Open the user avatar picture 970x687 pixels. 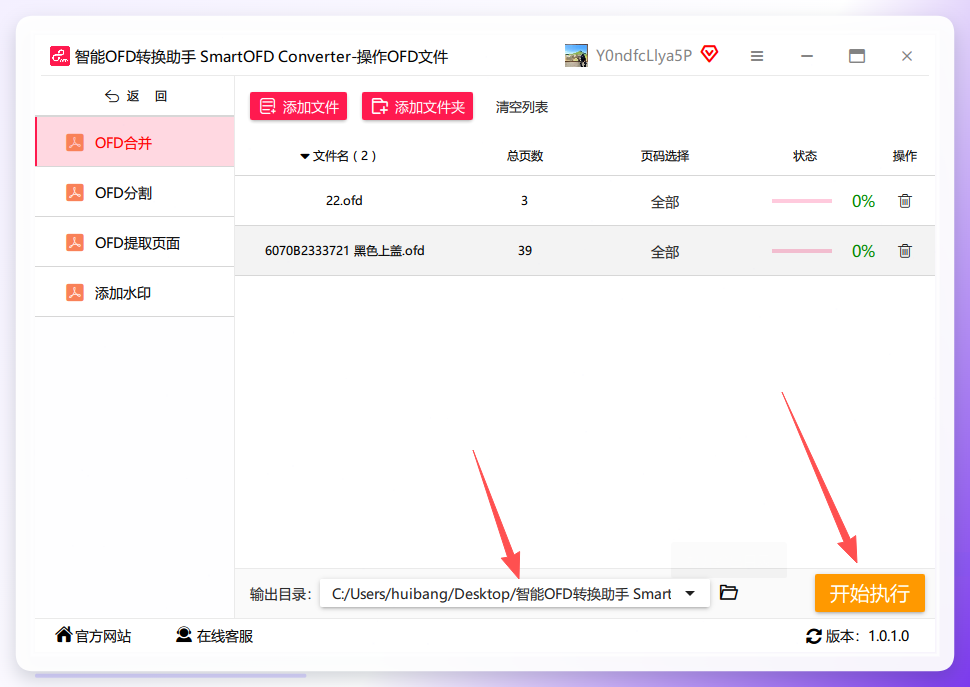[576, 56]
